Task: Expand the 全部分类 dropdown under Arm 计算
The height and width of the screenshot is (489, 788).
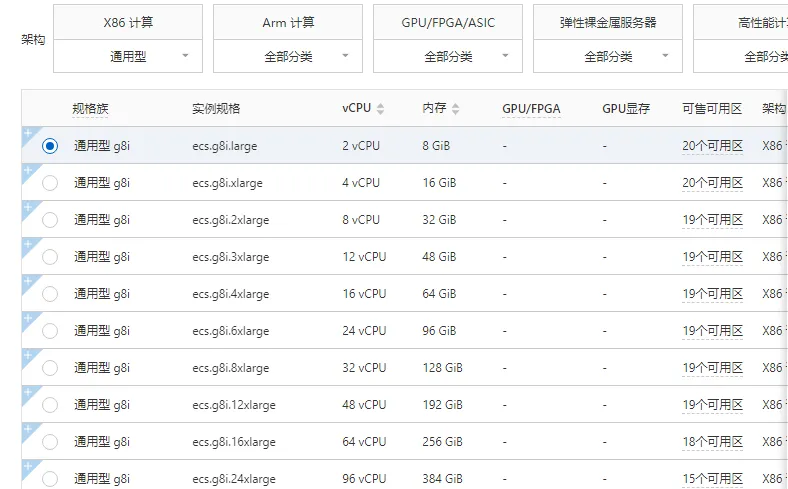Action: 288,57
